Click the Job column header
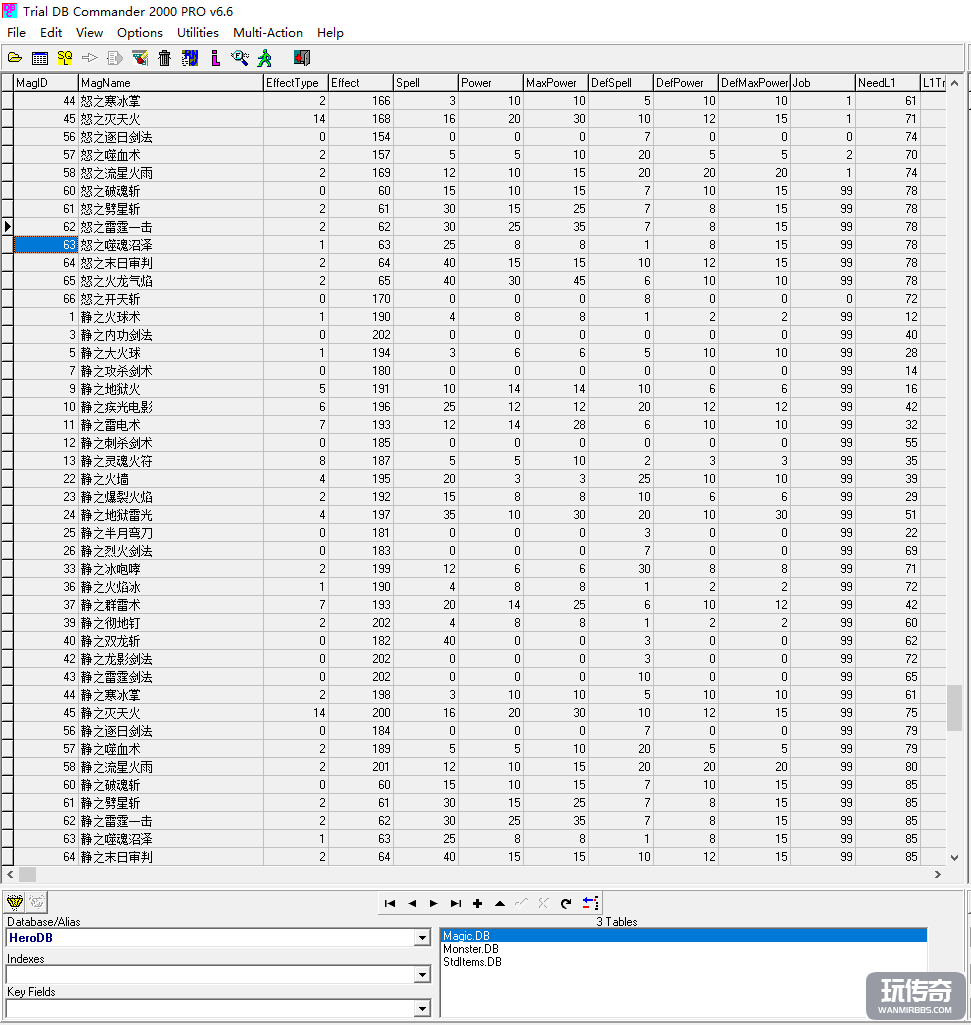Screen dimensions: 971x1025 823,83
